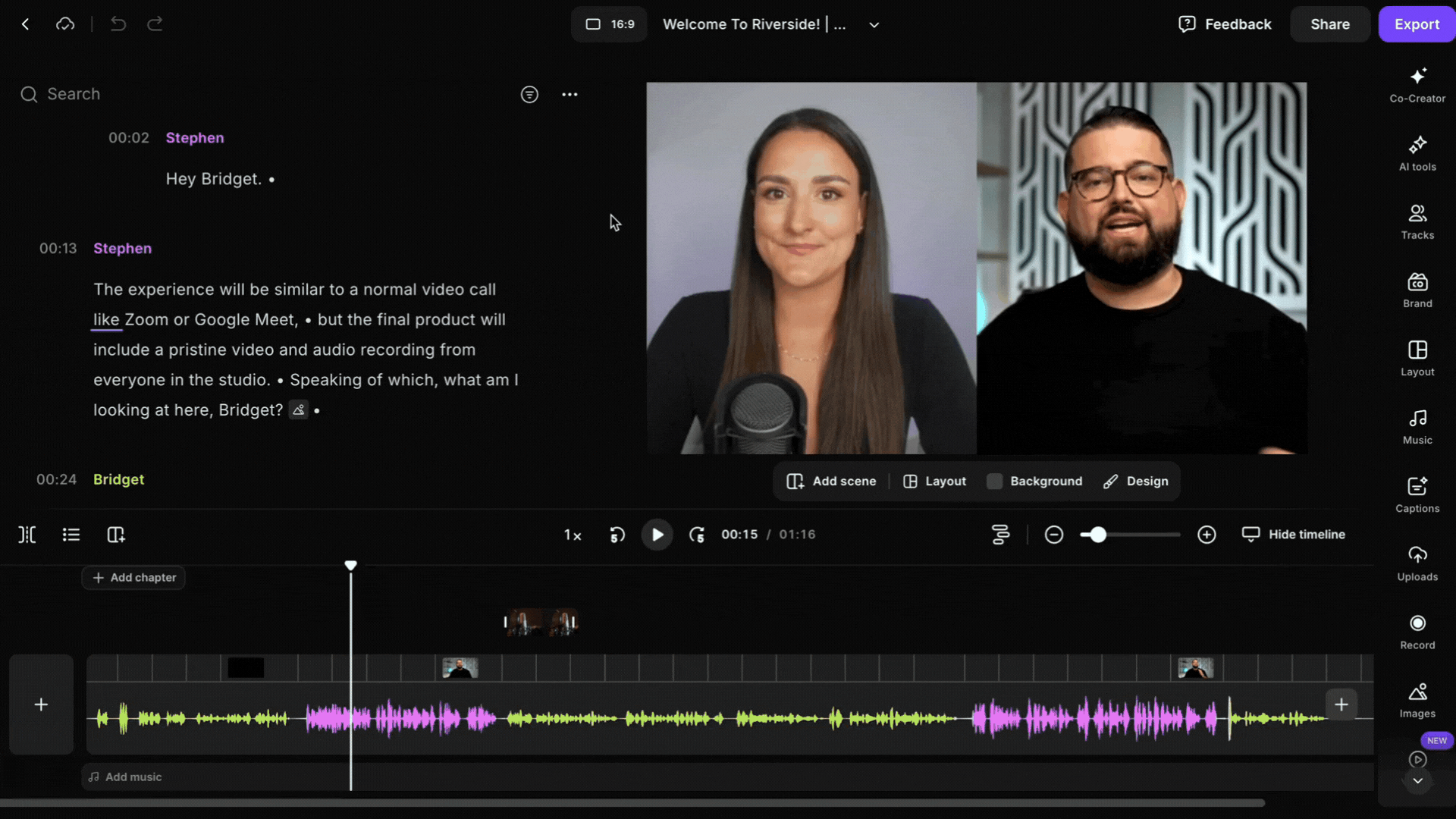The image size is (1456, 819).
Task: Open the Layout option below the preview
Action: [934, 482]
